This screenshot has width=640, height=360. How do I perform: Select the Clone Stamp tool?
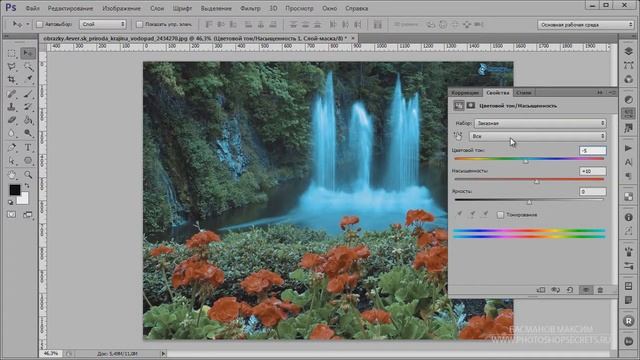[12, 107]
